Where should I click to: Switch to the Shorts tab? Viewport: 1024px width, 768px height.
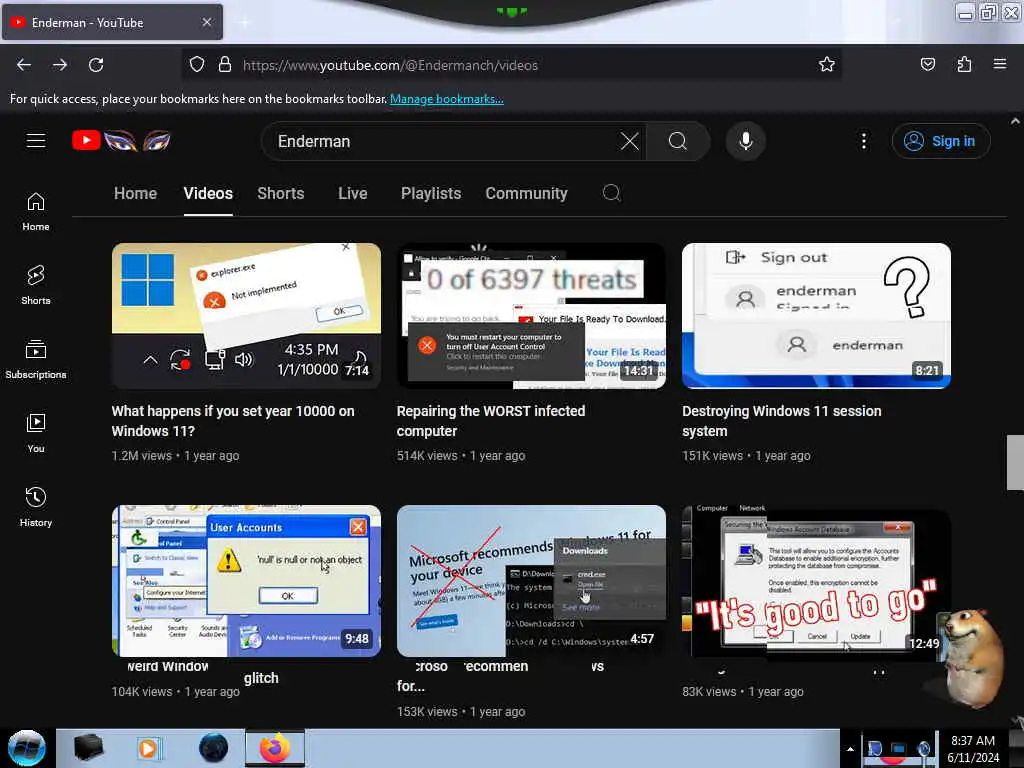[x=280, y=193]
